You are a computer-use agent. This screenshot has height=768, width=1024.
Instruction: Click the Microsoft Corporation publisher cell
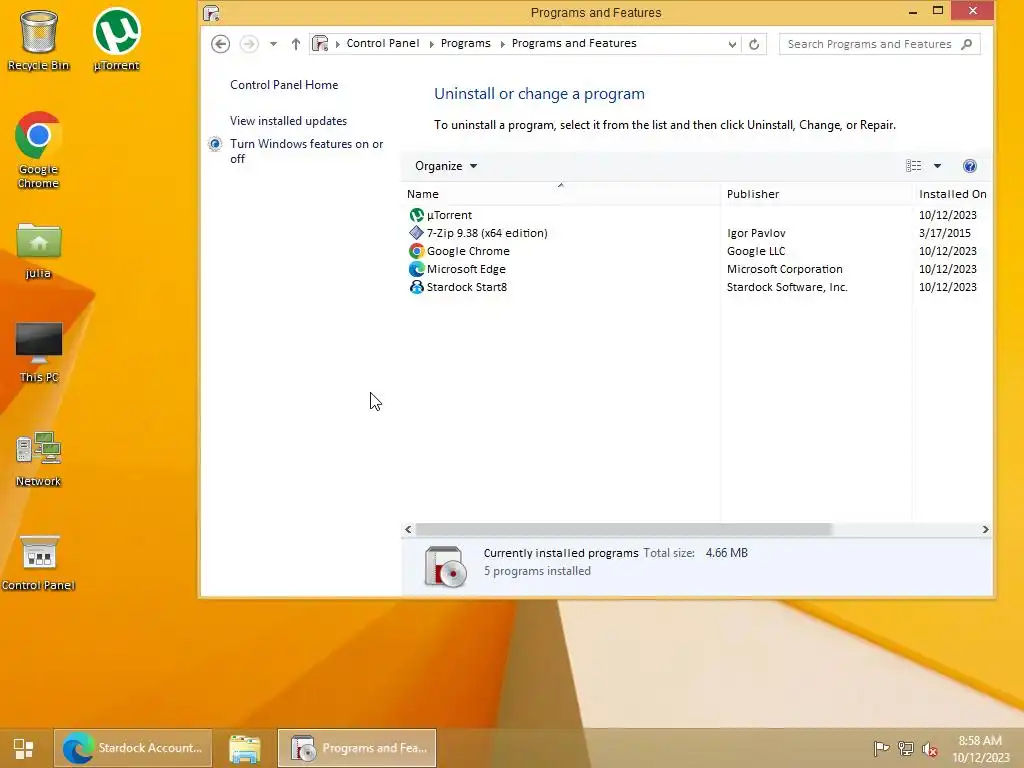point(784,268)
